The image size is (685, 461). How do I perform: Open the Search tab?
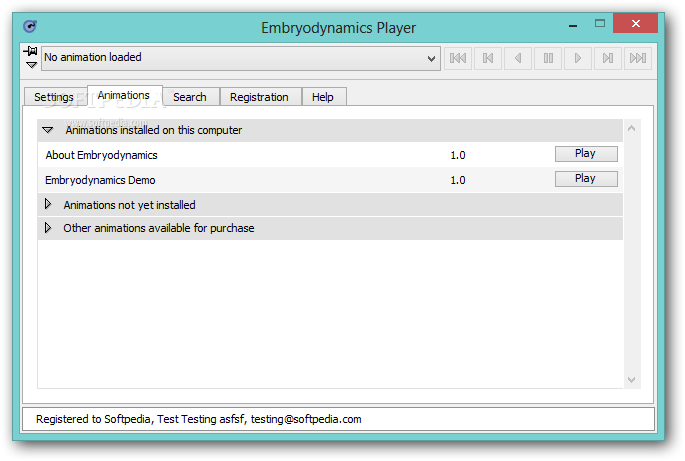tap(190, 97)
